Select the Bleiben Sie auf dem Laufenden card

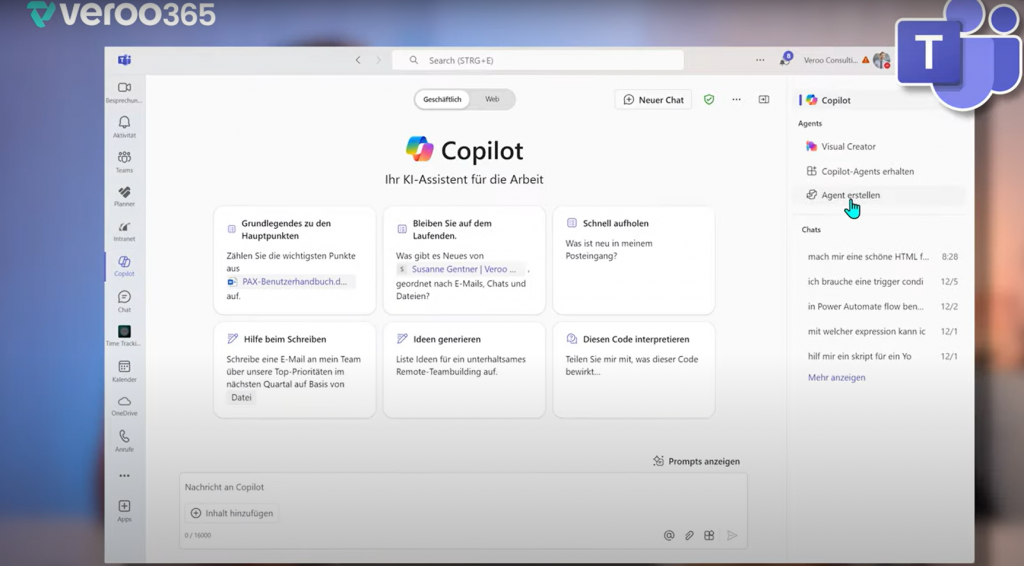tap(464, 260)
